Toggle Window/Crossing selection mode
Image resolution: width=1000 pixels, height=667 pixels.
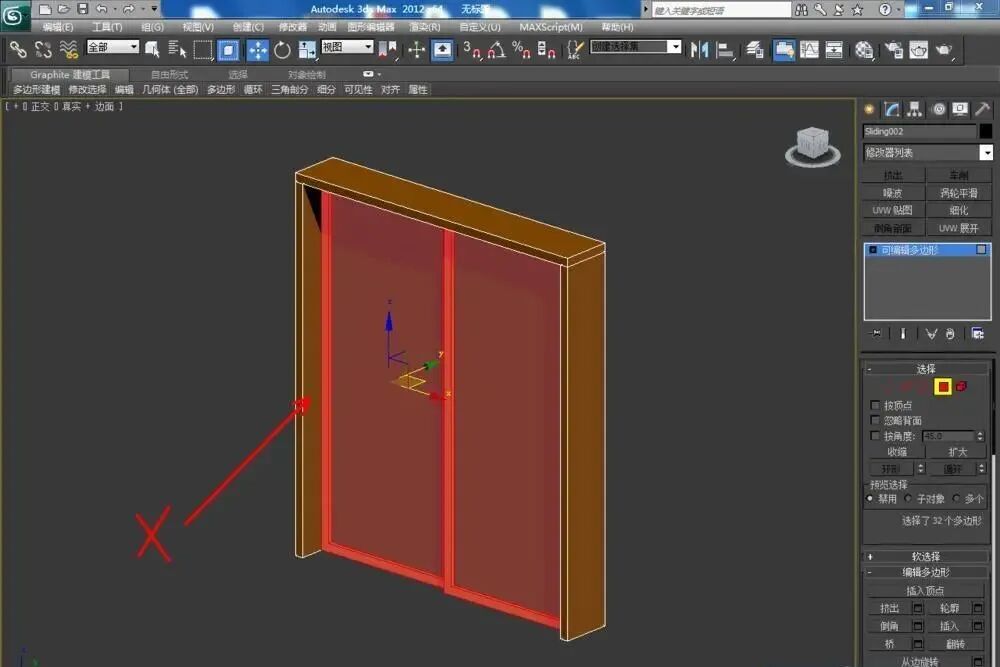pyautogui.click(x=228, y=50)
